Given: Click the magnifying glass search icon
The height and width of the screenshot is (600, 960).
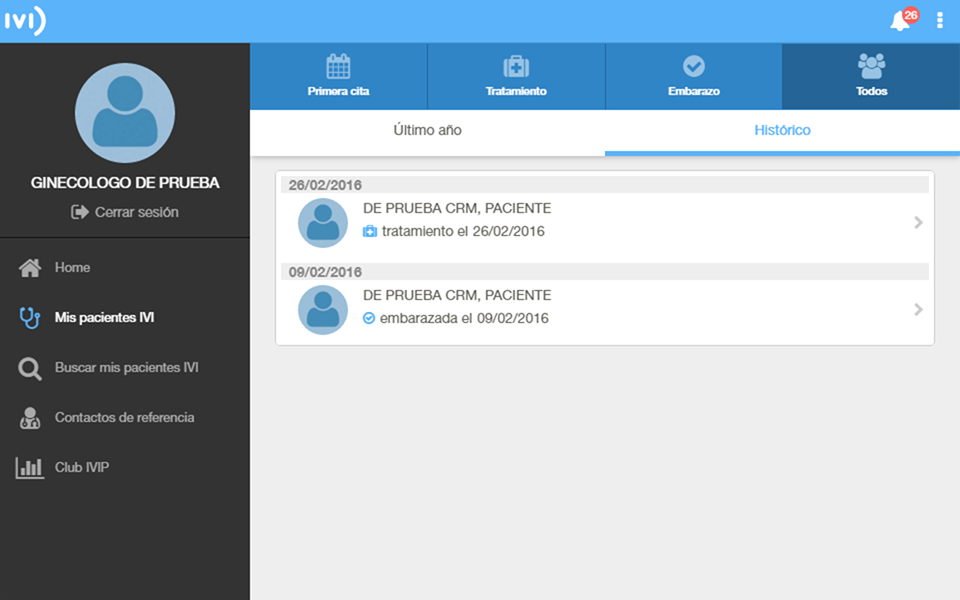Looking at the screenshot, I should pos(29,369).
